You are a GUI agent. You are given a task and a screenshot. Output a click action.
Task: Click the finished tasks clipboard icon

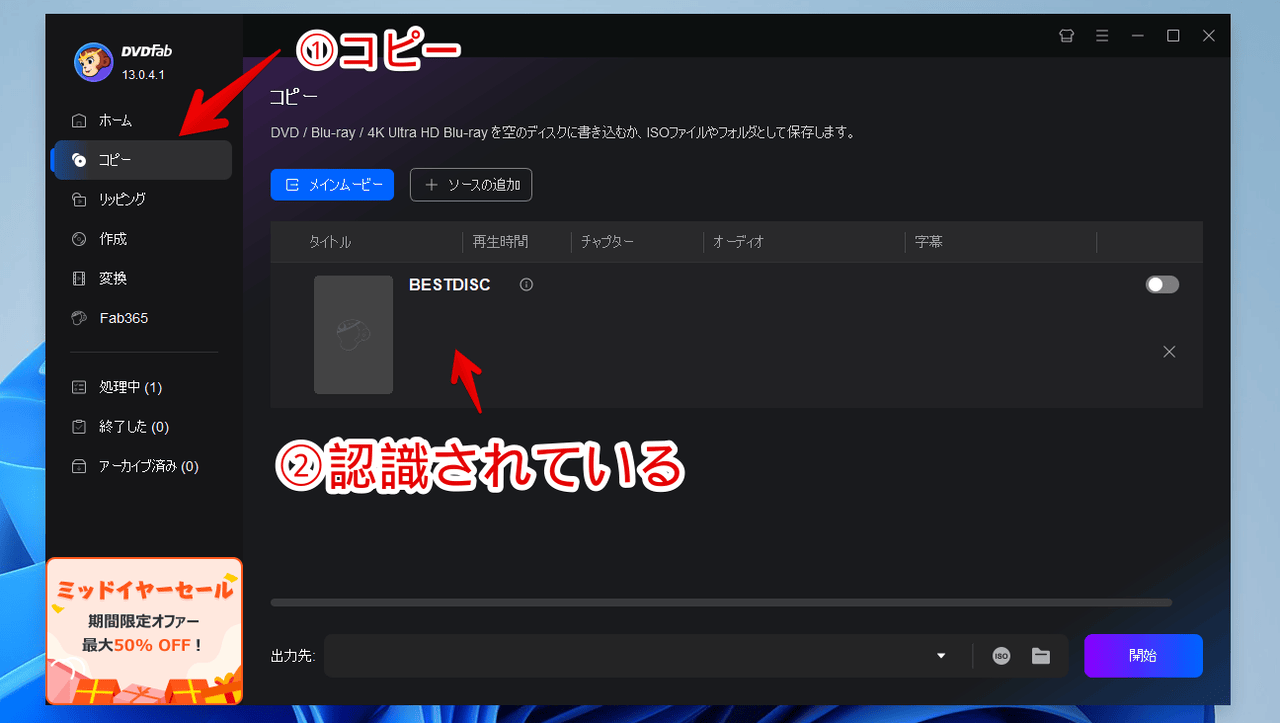coord(79,427)
